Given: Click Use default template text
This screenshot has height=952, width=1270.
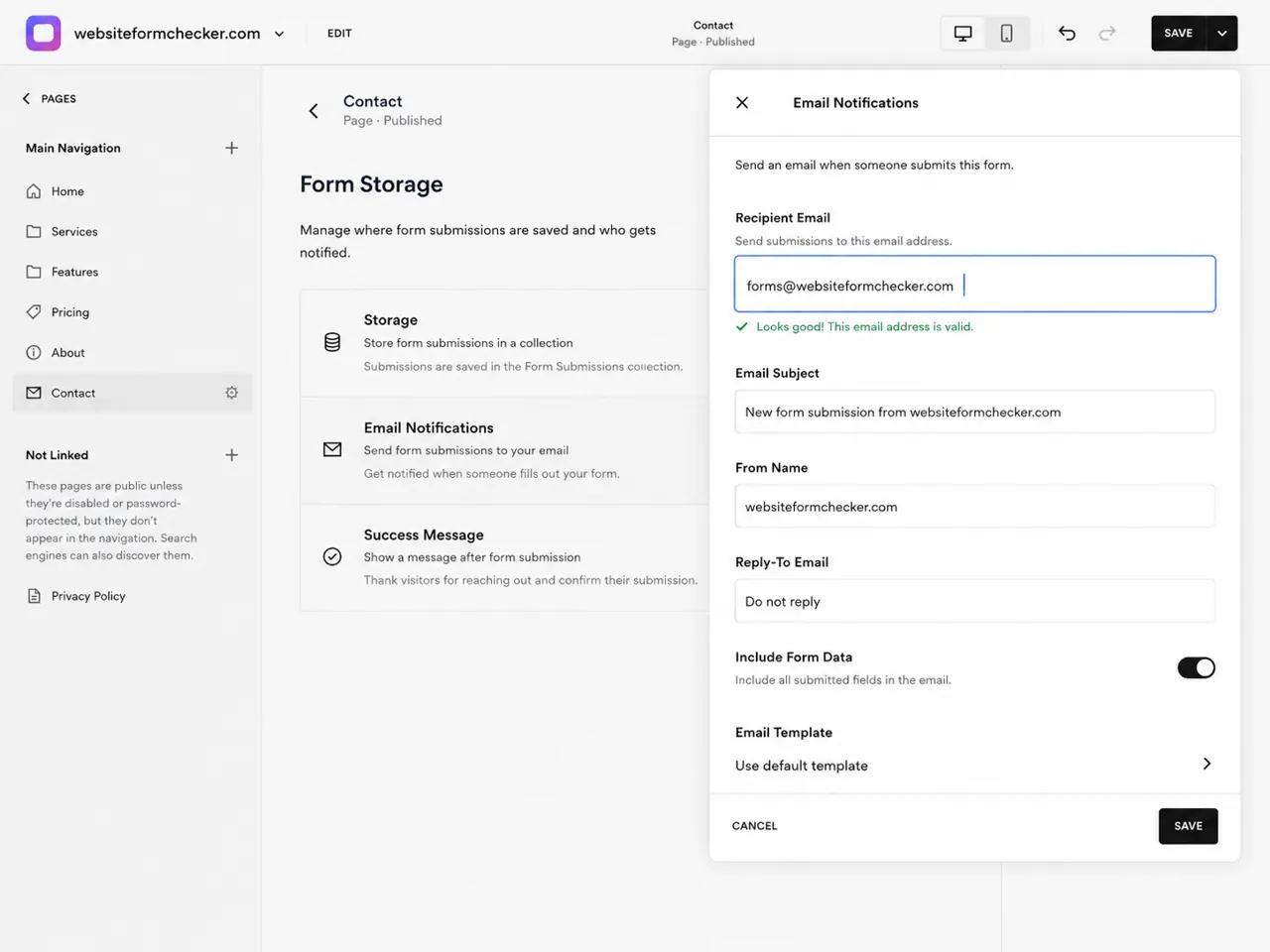Looking at the screenshot, I should 802,766.
